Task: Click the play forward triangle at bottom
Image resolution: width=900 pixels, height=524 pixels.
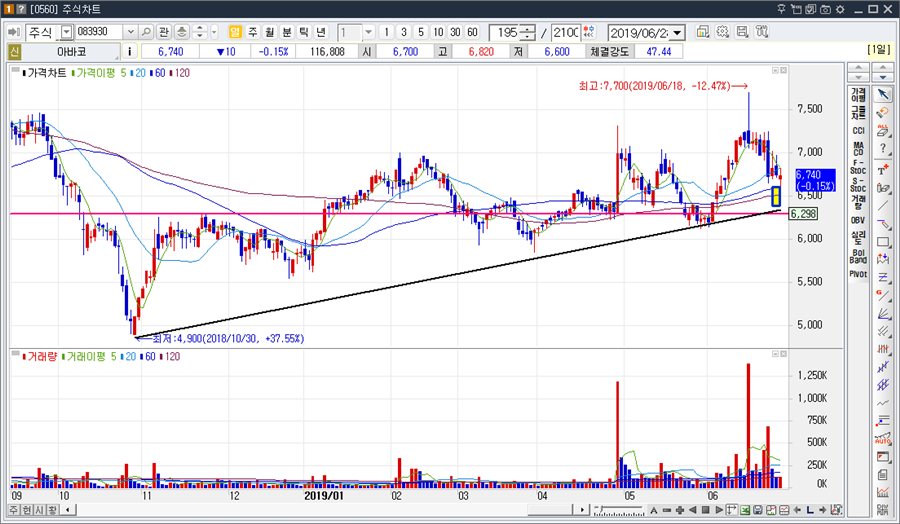Action: (719, 510)
